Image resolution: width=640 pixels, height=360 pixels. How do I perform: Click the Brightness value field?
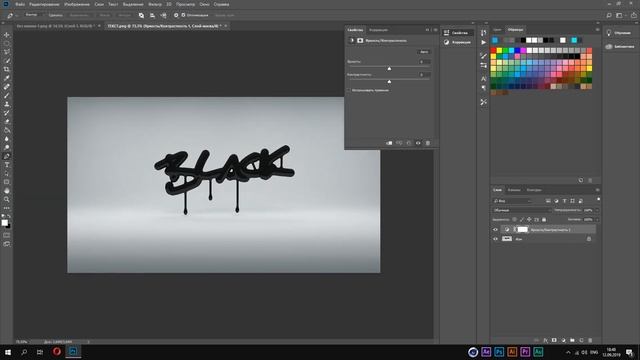pos(424,62)
